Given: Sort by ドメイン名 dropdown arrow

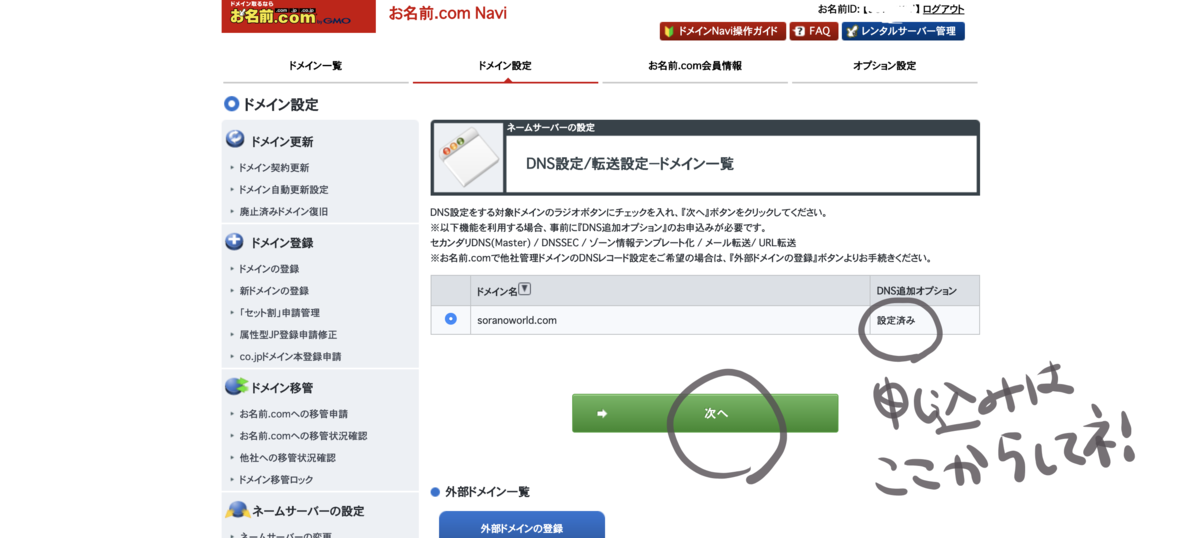Looking at the screenshot, I should [524, 289].
